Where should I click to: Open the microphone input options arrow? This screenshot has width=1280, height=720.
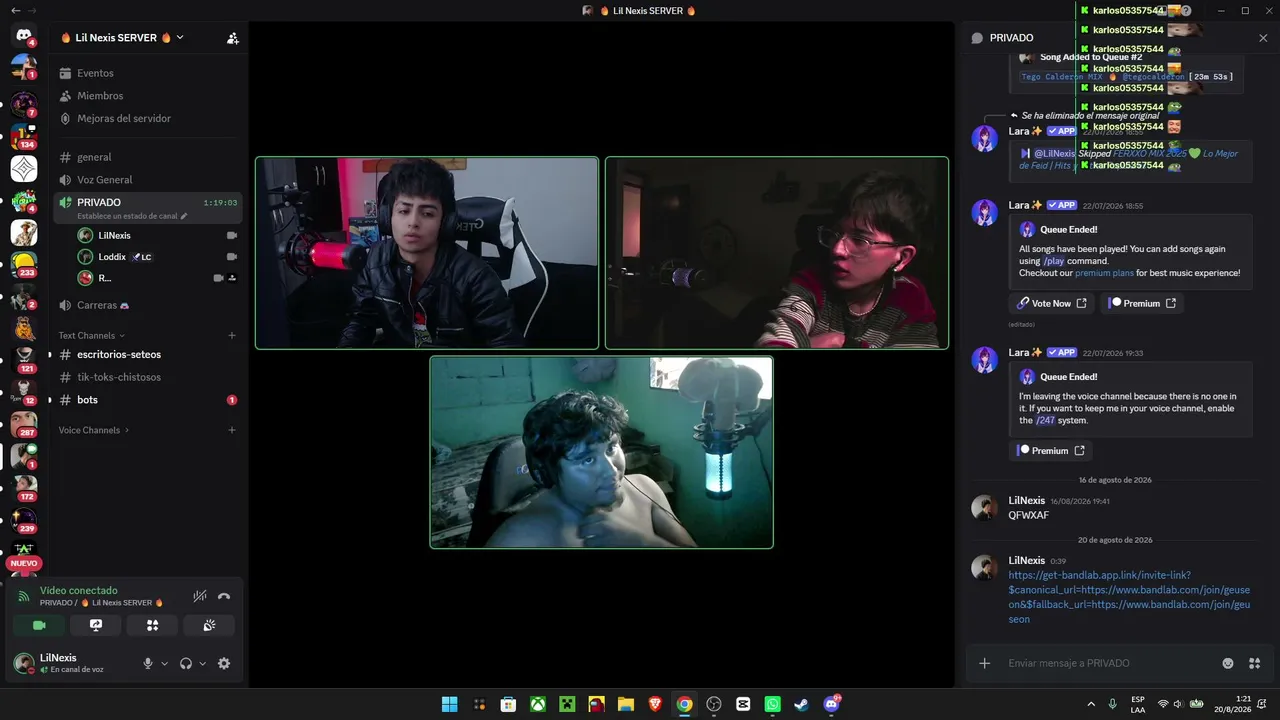click(165, 663)
